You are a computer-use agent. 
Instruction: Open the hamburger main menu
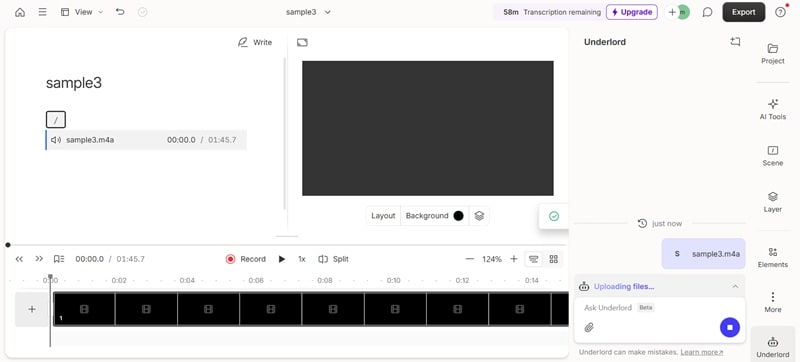point(43,12)
